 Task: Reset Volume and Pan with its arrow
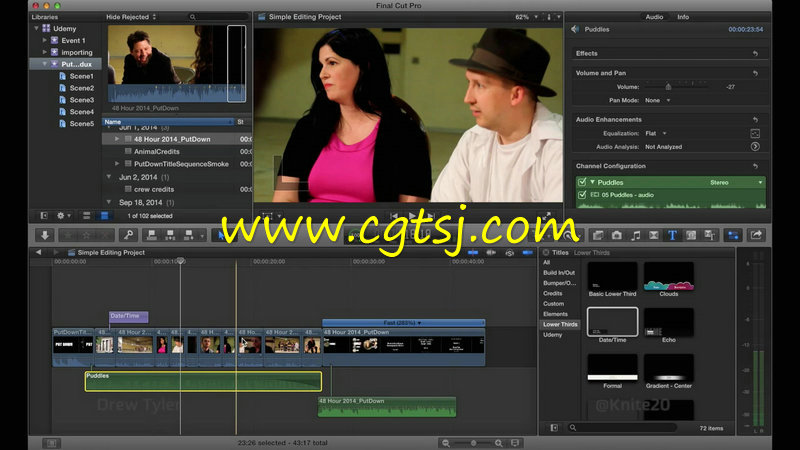pos(755,73)
